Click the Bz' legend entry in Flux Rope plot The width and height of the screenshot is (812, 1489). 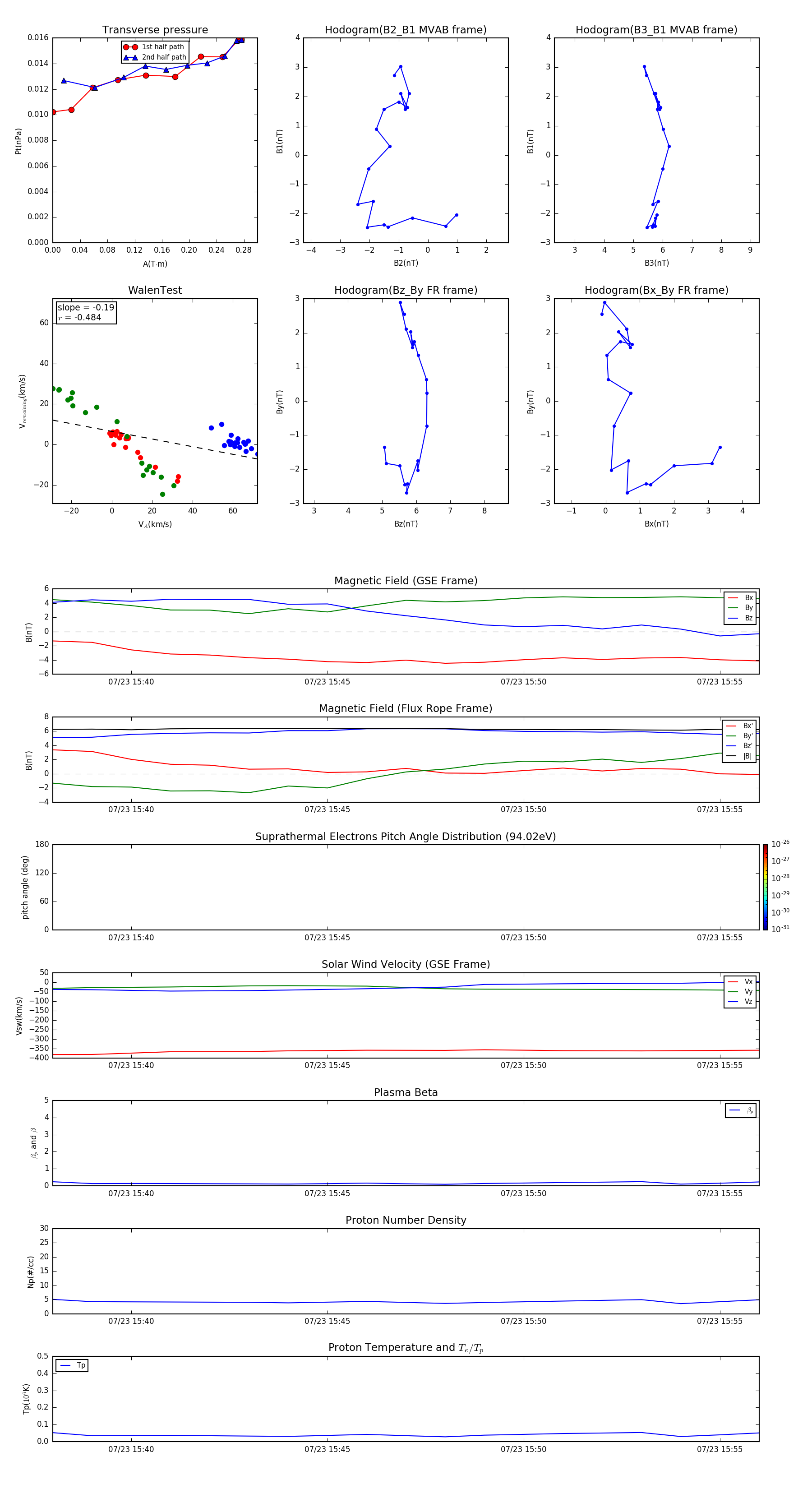click(x=740, y=746)
